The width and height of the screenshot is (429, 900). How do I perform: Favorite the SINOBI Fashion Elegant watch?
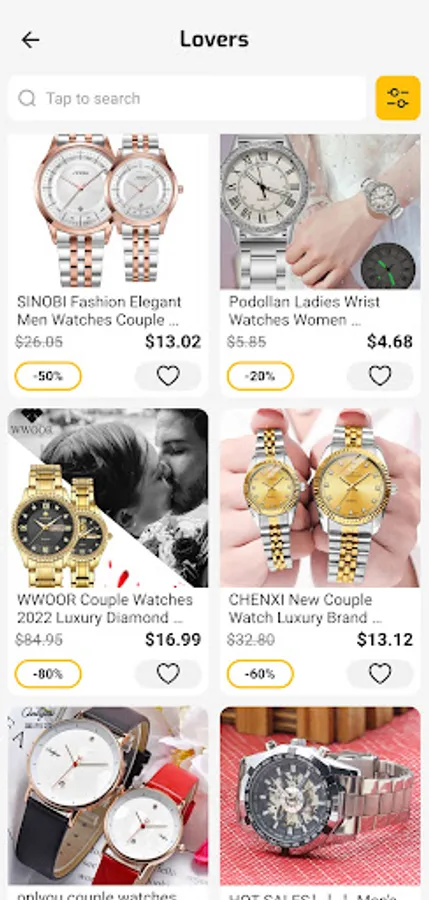click(168, 376)
